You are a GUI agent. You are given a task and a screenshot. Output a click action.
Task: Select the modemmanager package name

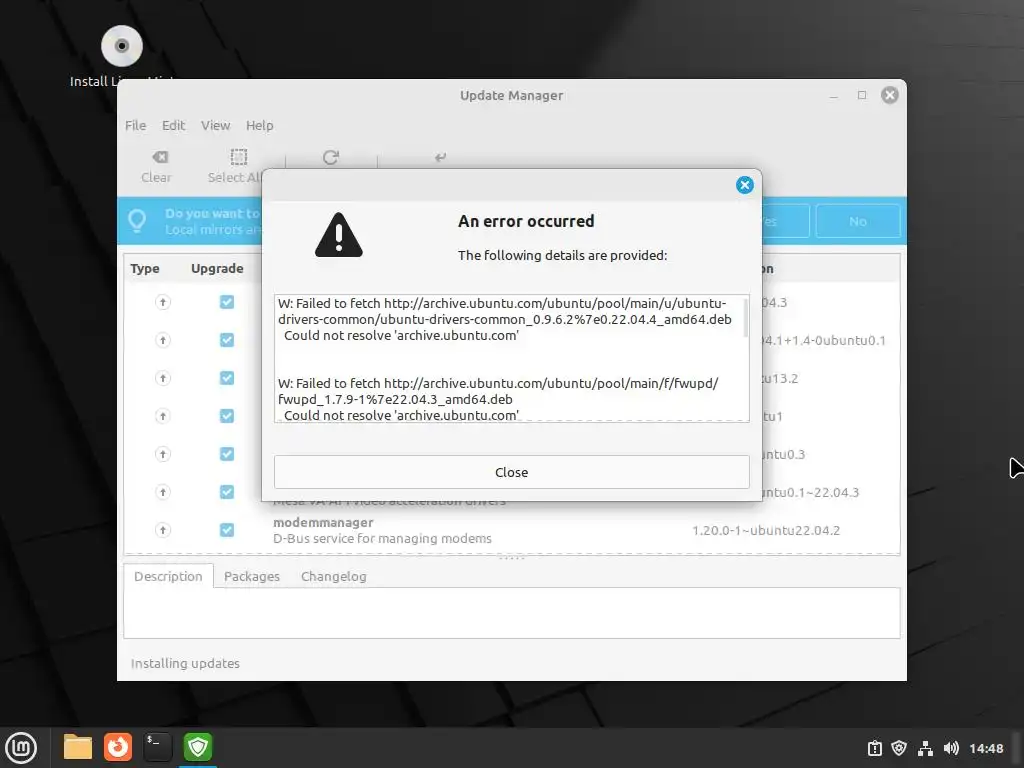click(x=323, y=522)
